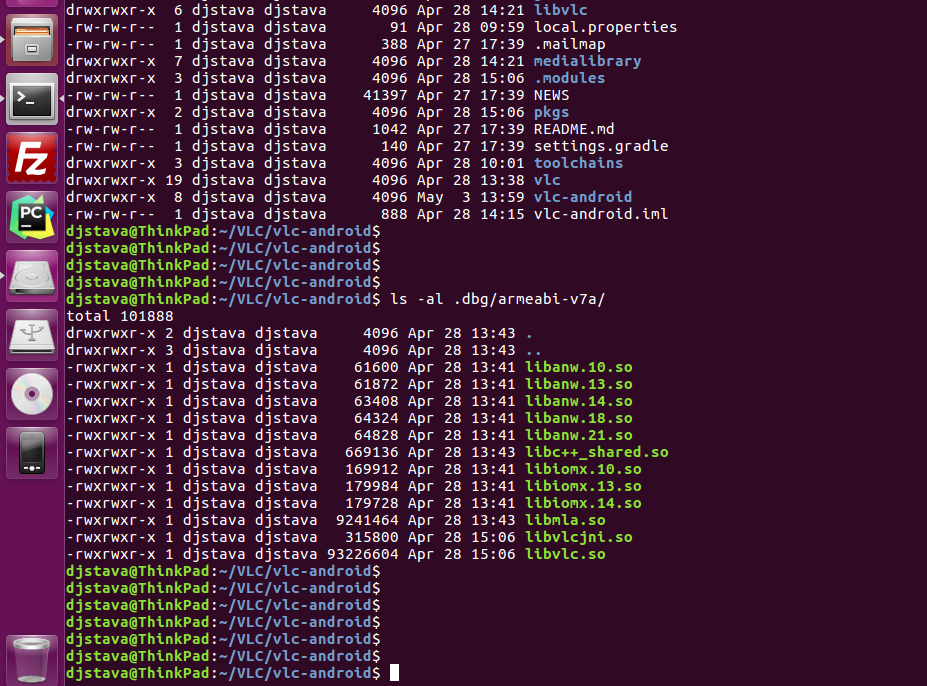Click the README.md file name
927x686 pixels.
tap(573, 129)
